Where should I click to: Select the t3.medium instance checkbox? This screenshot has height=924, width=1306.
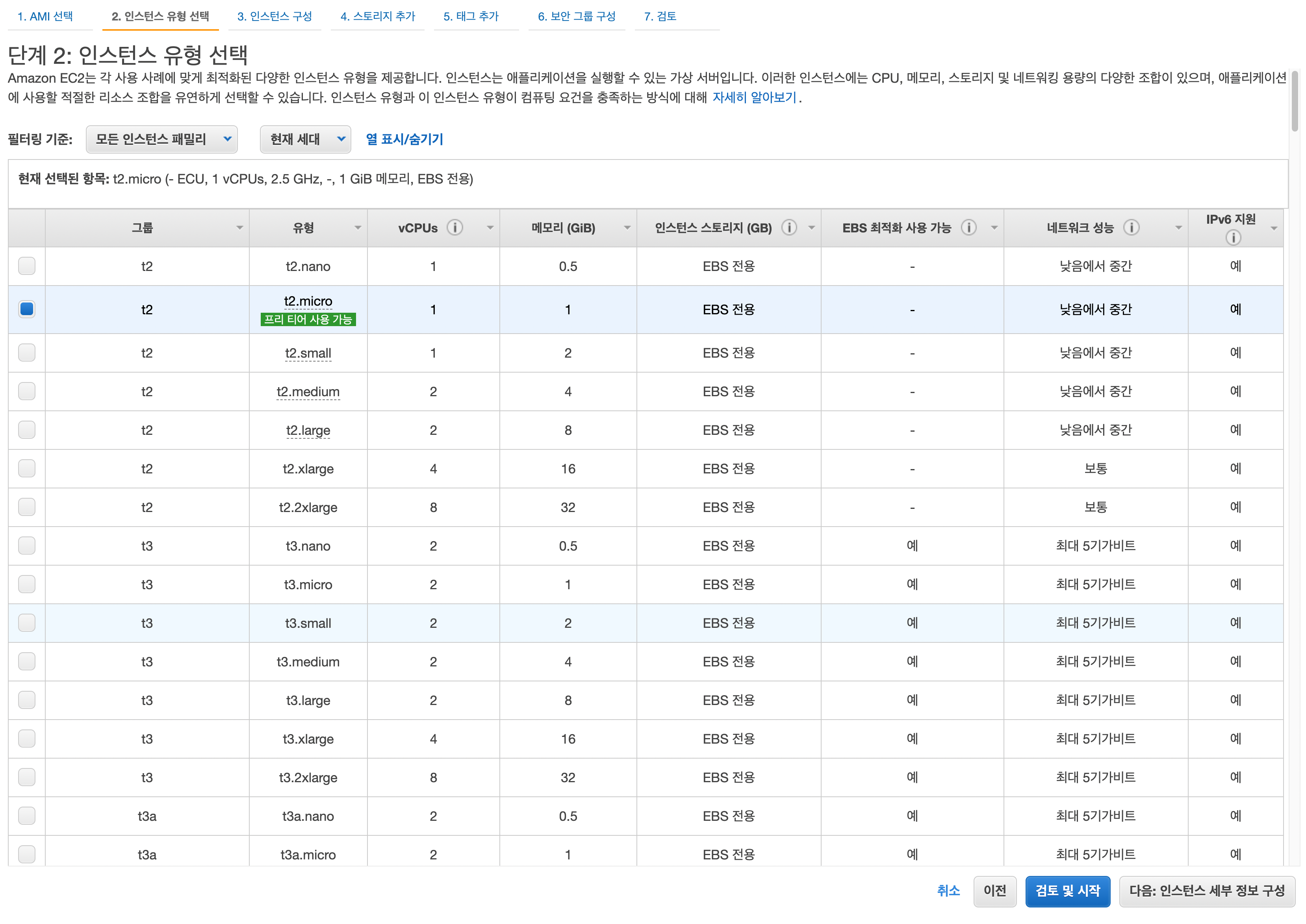[x=27, y=661]
